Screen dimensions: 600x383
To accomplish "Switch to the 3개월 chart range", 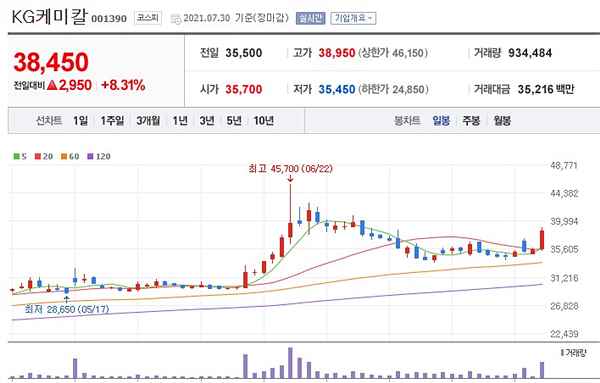I will pyautogui.click(x=148, y=121).
